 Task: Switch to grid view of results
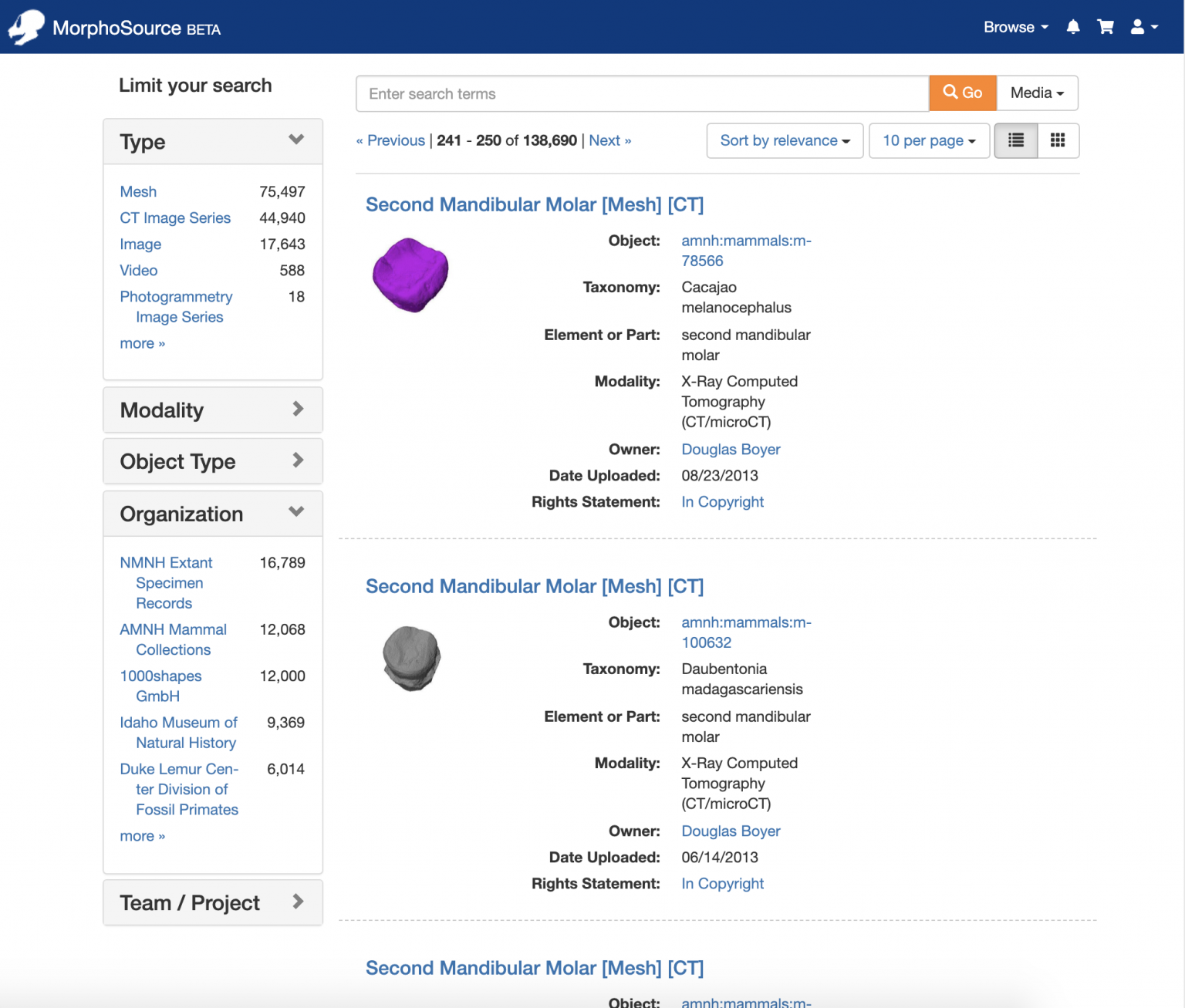click(x=1057, y=140)
